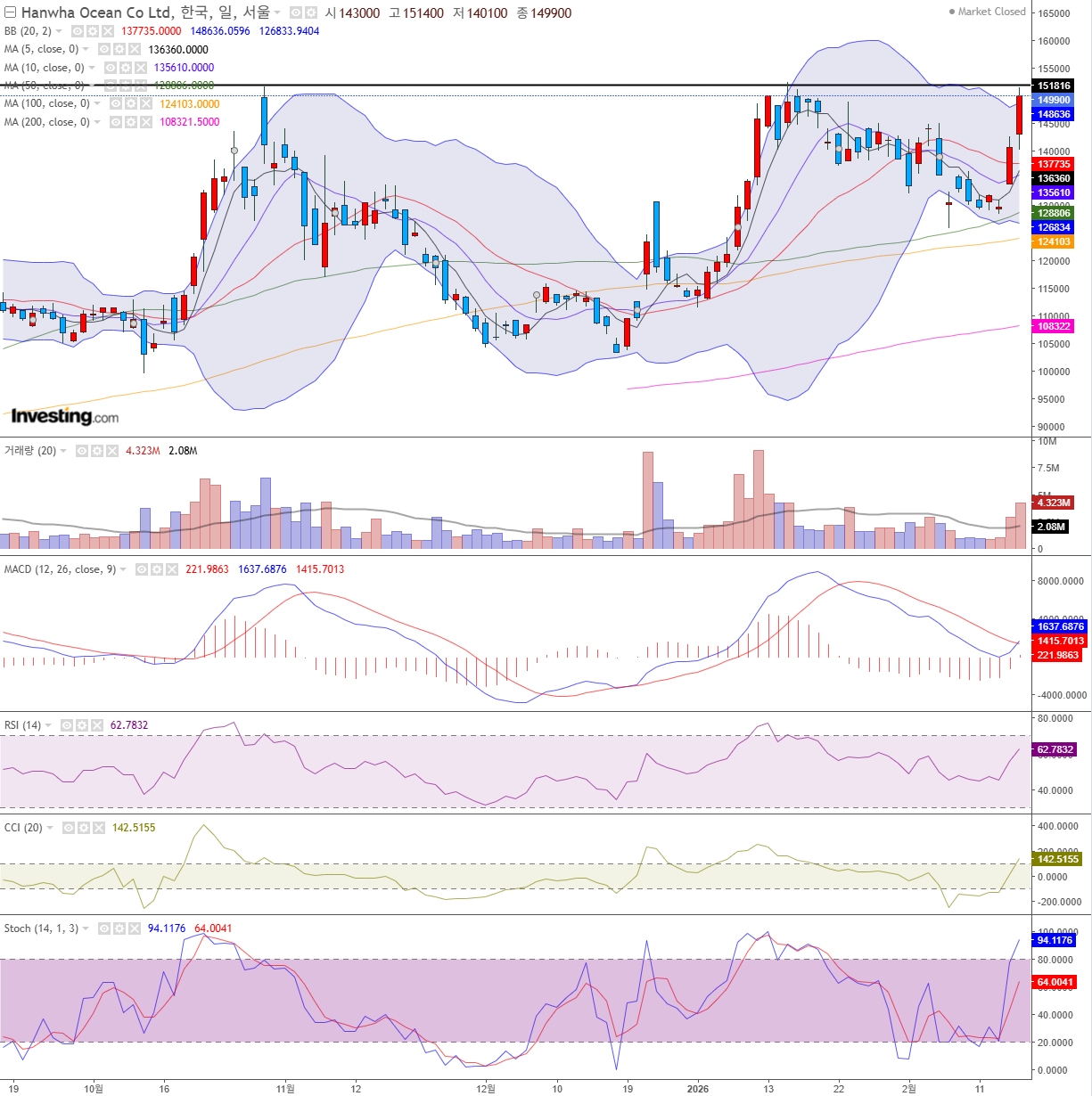Delete MA (5, close, 0) using X icon
The width and height of the screenshot is (1092, 1096).
(134, 49)
